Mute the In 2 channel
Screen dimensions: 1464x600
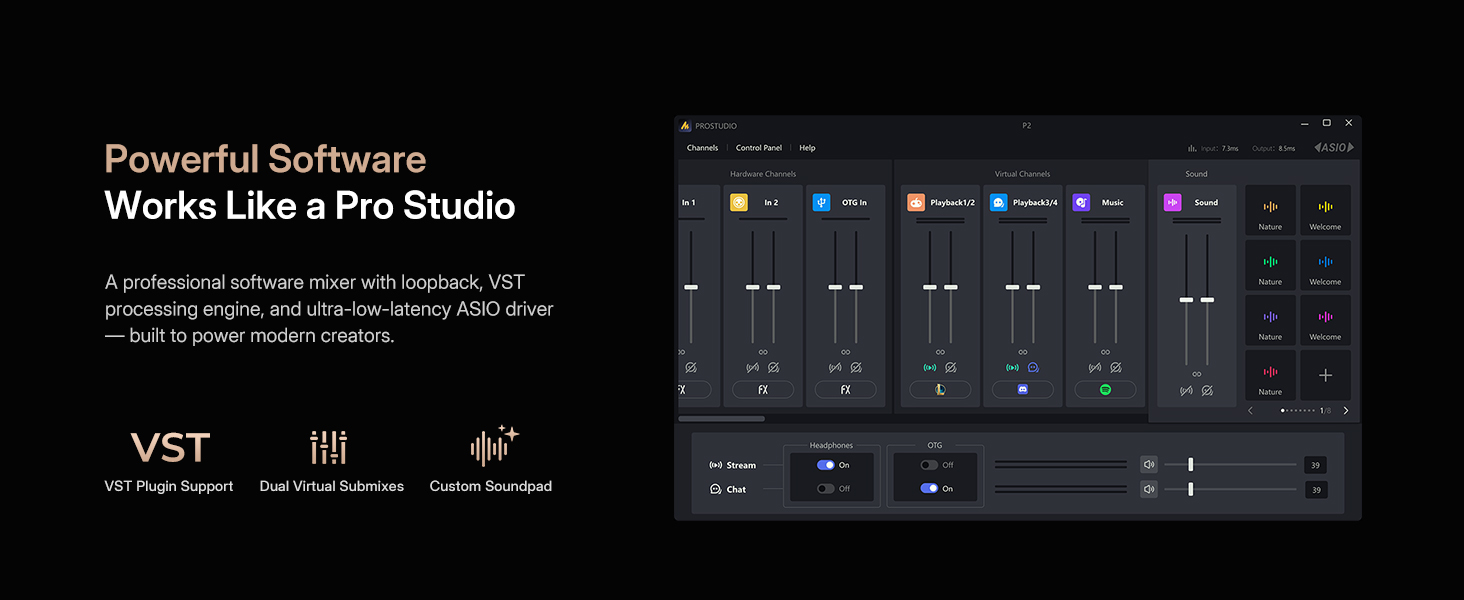point(773,368)
